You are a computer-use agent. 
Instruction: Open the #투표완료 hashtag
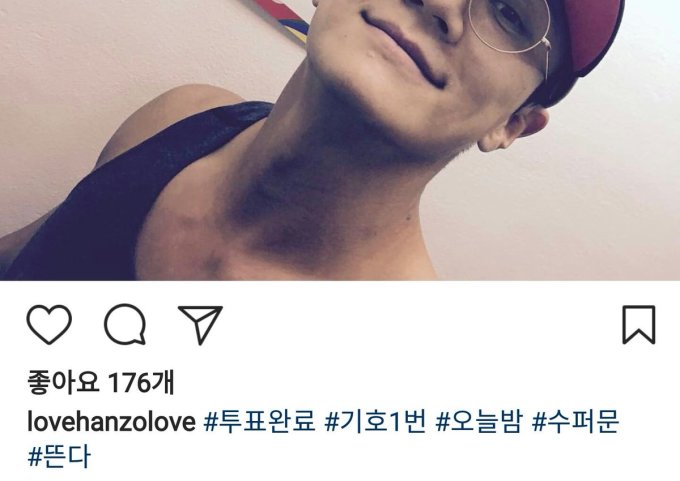click(259, 421)
